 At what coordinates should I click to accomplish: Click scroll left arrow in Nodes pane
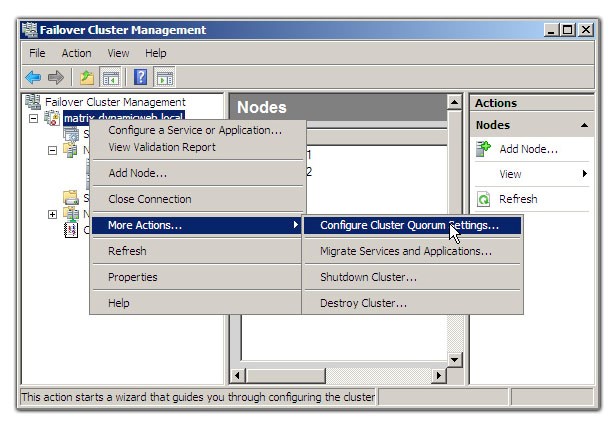pyautogui.click(x=237, y=375)
